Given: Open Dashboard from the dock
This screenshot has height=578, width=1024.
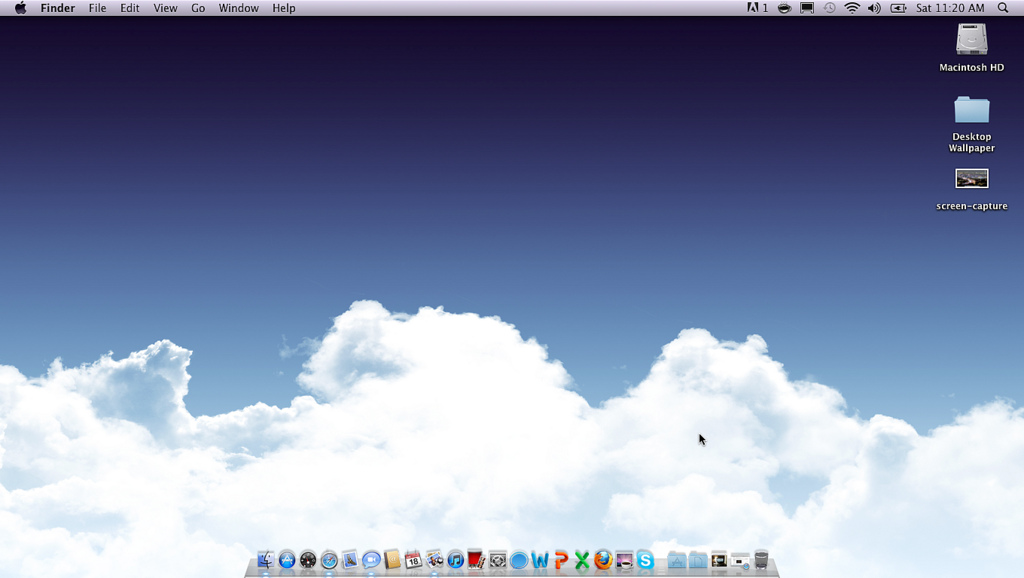Looking at the screenshot, I should coord(308,560).
